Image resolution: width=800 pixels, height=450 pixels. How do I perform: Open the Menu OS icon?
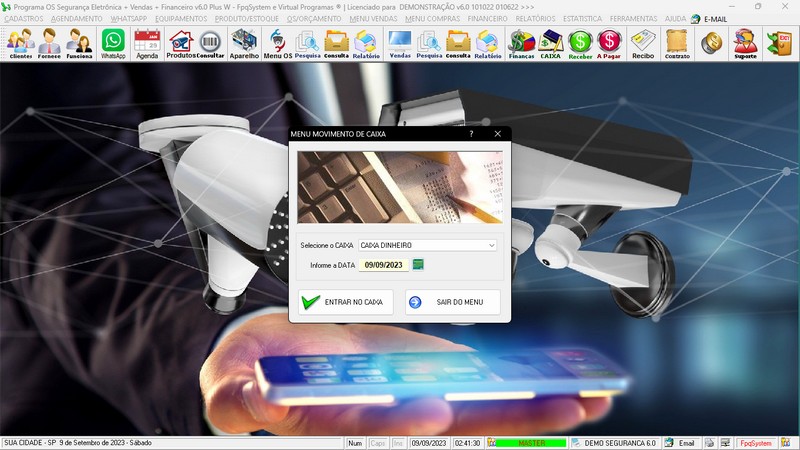(278, 44)
